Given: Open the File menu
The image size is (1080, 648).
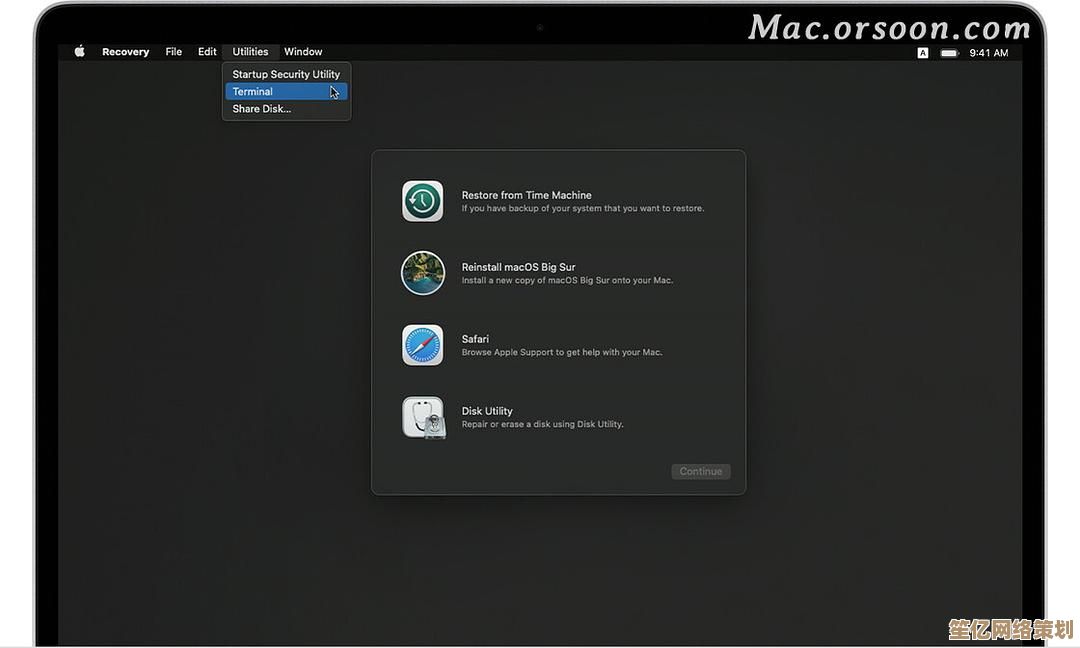Looking at the screenshot, I should click(x=174, y=52).
